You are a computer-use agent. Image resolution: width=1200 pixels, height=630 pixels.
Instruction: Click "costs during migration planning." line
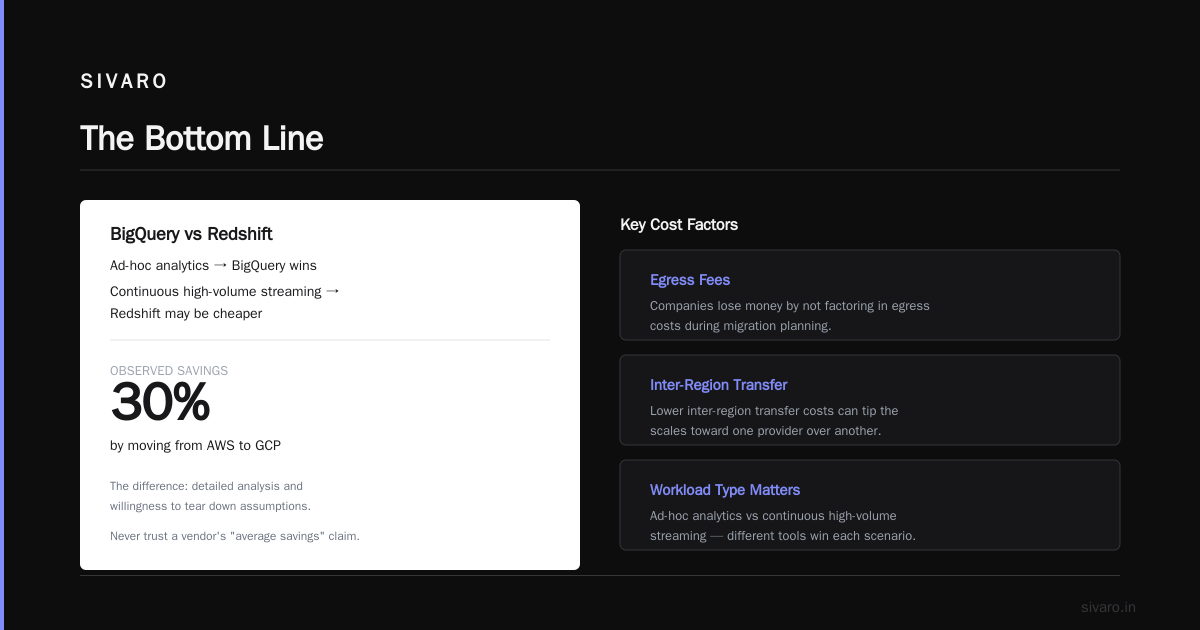click(x=740, y=326)
